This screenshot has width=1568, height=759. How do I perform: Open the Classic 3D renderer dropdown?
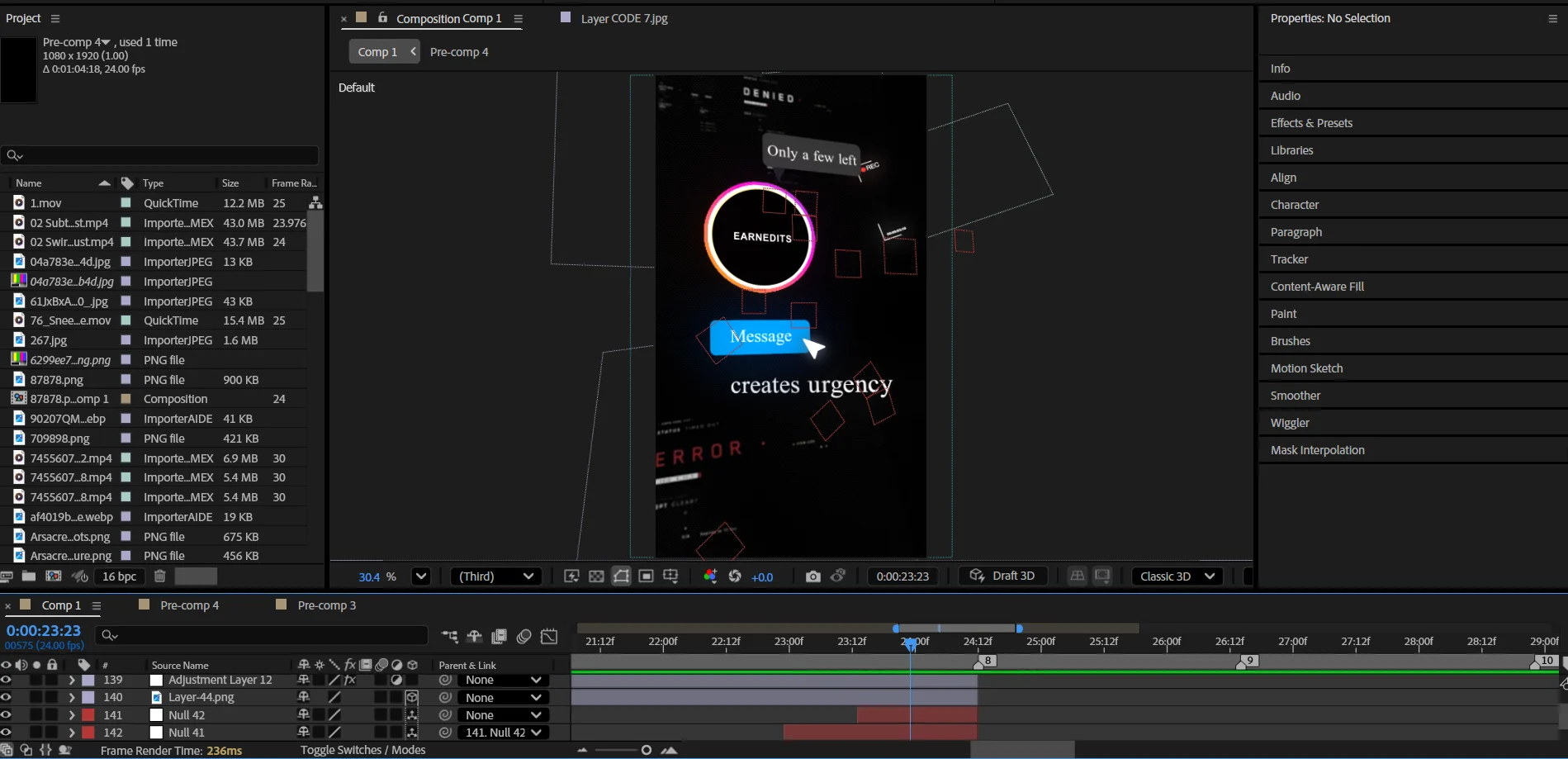click(1177, 576)
